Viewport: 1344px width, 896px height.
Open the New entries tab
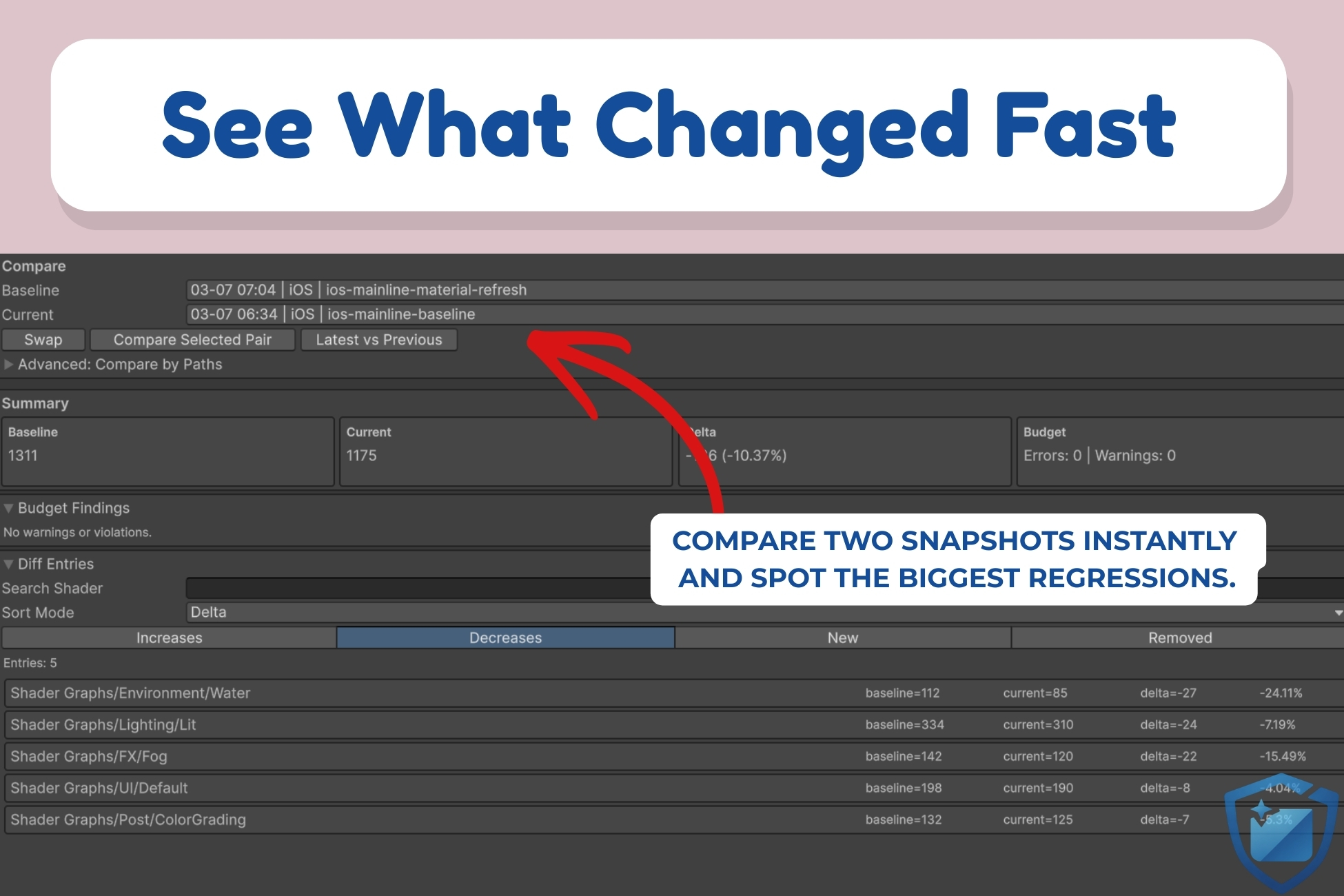pyautogui.click(x=842, y=638)
